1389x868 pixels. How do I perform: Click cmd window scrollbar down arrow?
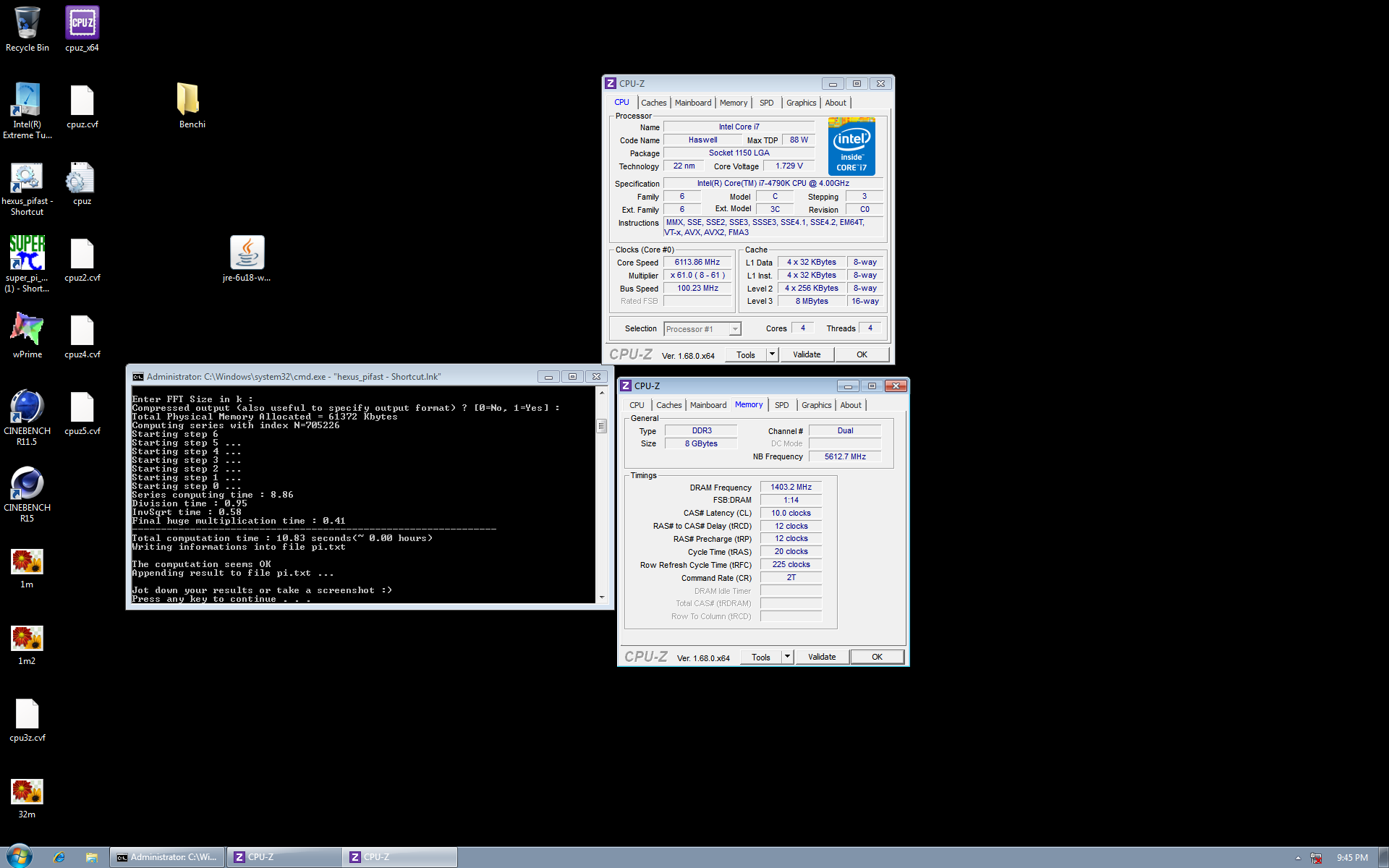coord(601,597)
